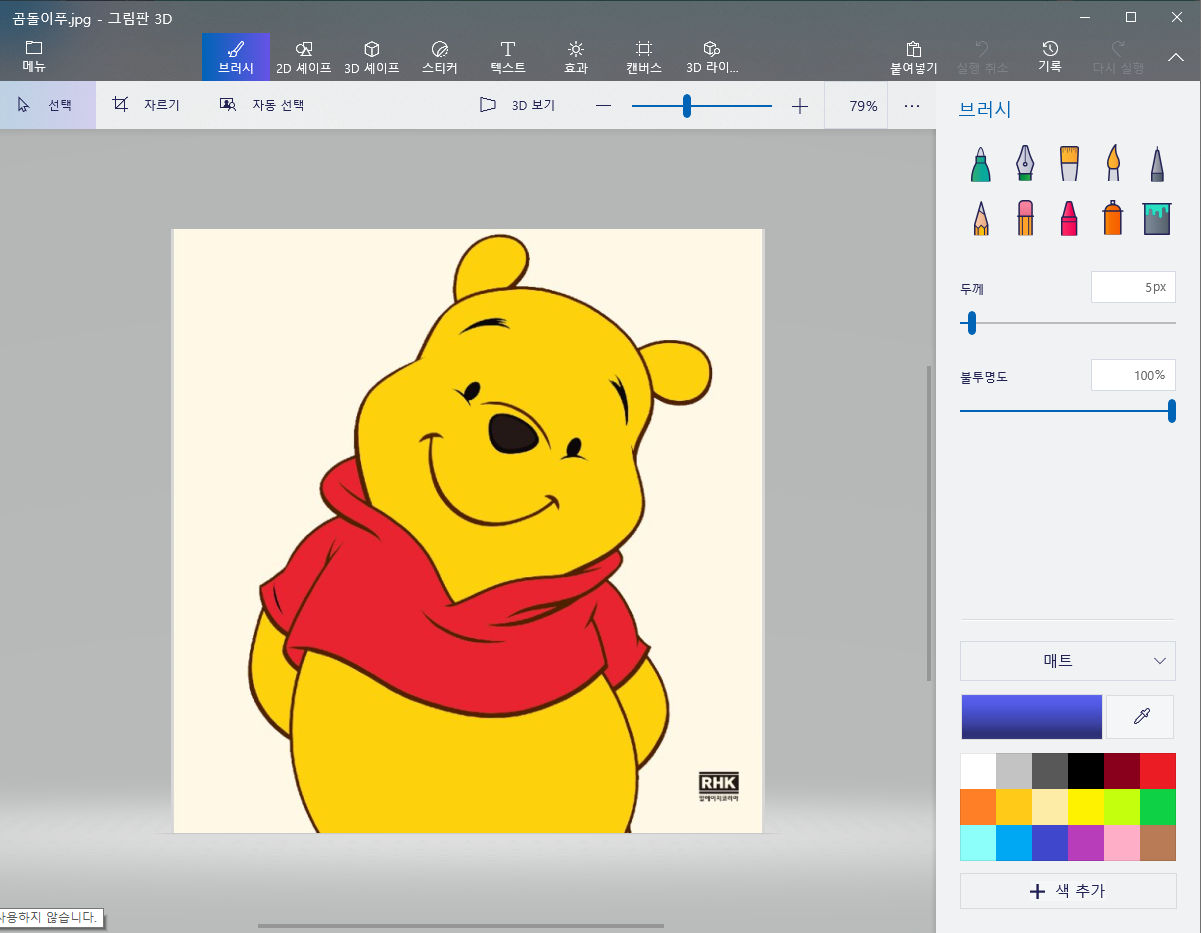Open the 3D 라이브러리 tab
This screenshot has height=933, width=1201.
click(x=712, y=57)
